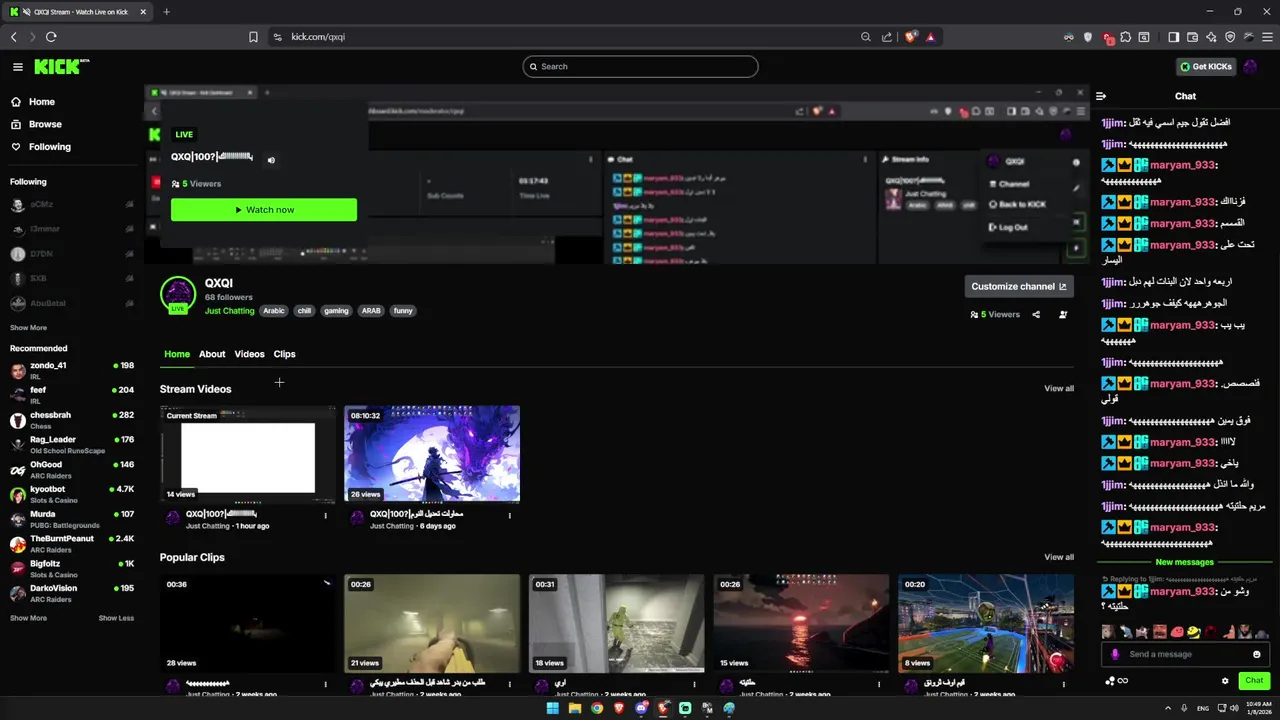Share the QXQI channel

[1036, 315]
